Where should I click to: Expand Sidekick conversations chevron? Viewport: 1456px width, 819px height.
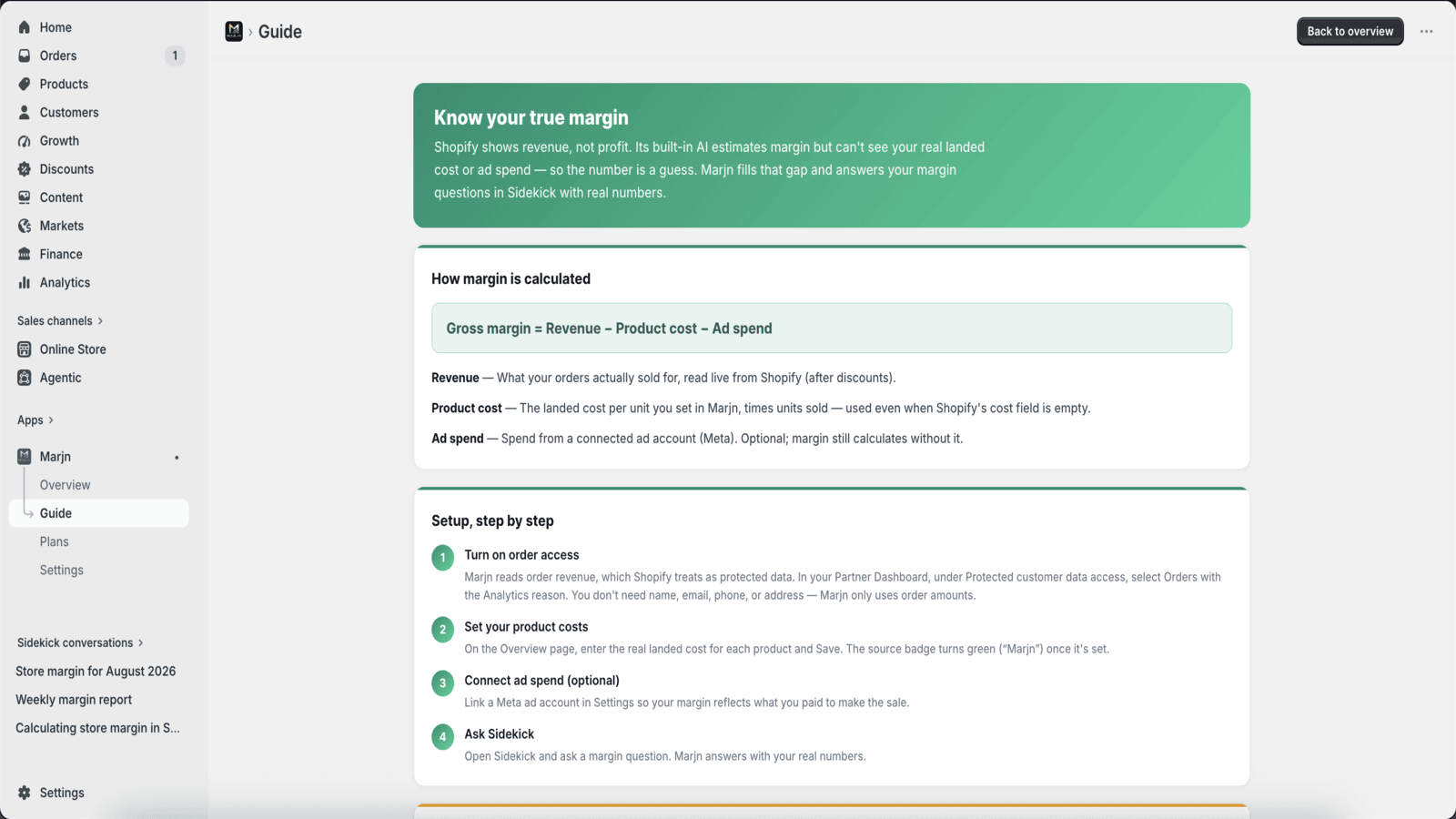[140, 643]
